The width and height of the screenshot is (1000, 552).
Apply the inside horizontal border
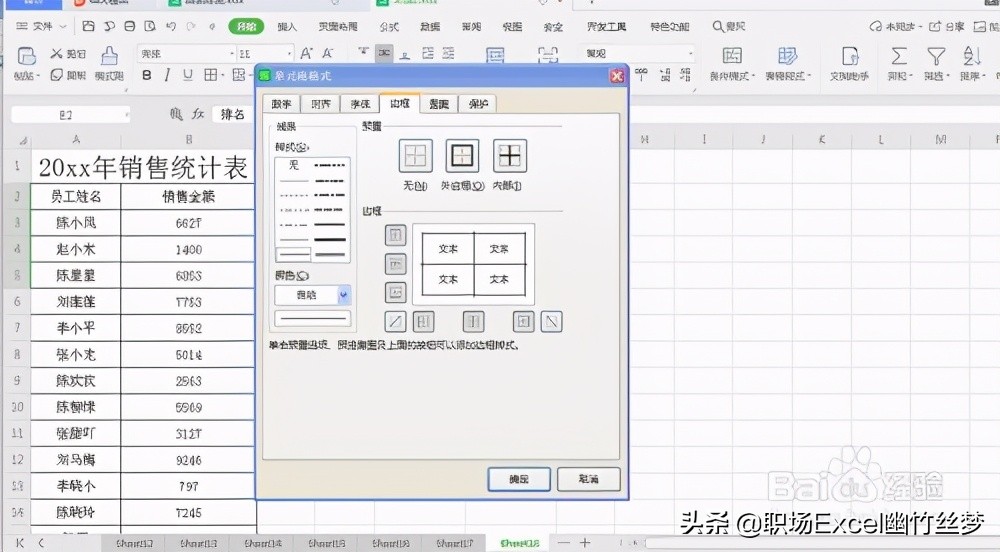click(x=395, y=263)
